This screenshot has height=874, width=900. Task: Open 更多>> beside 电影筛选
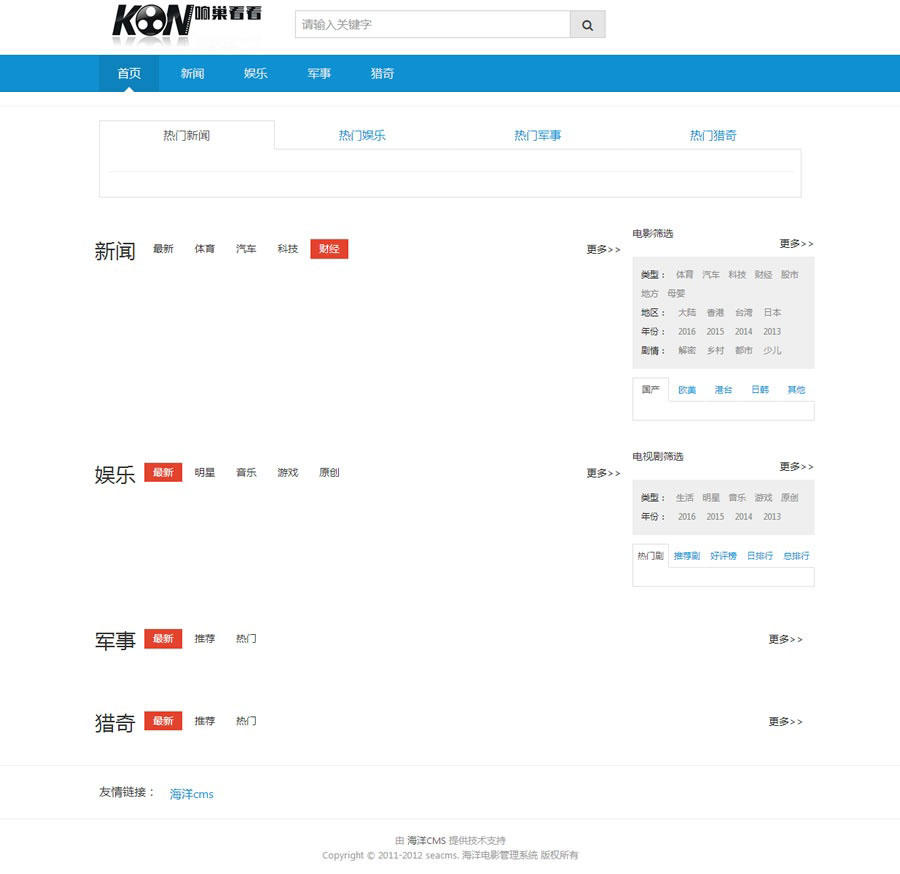click(796, 244)
